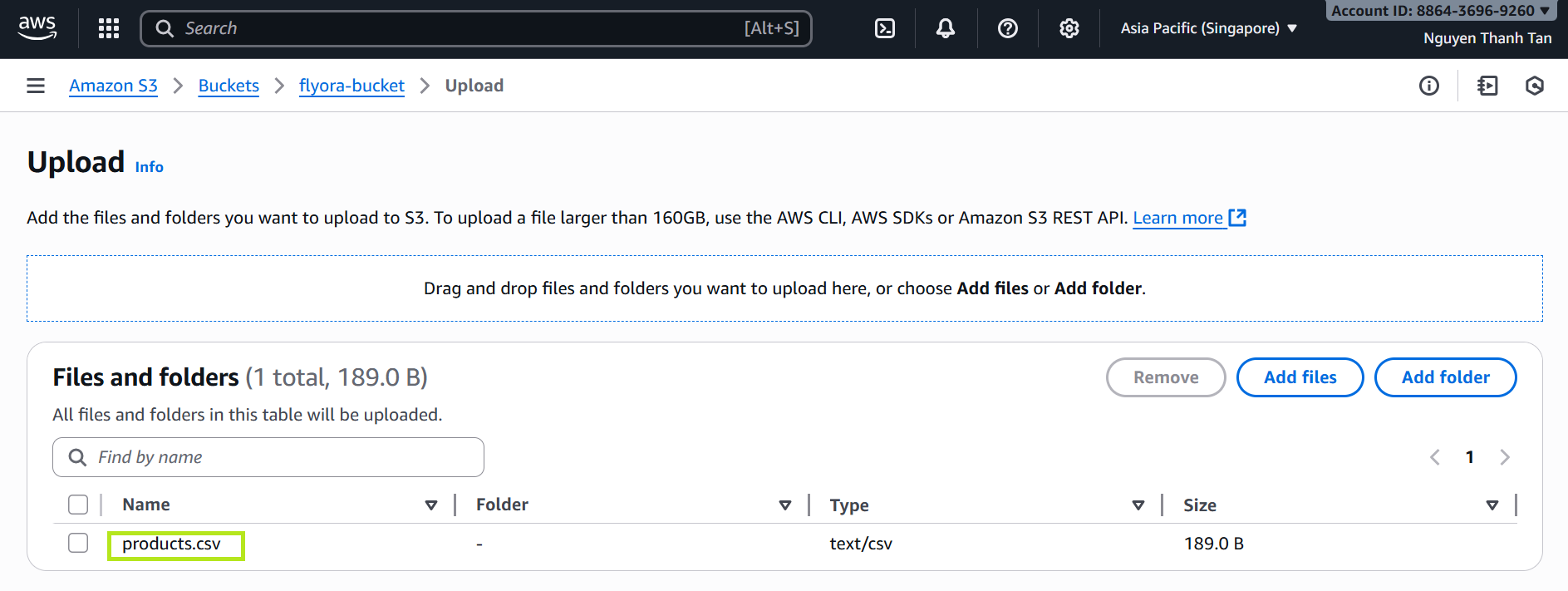The image size is (1568, 591).
Task: Tick the select-all header checkbox
Action: 78,505
